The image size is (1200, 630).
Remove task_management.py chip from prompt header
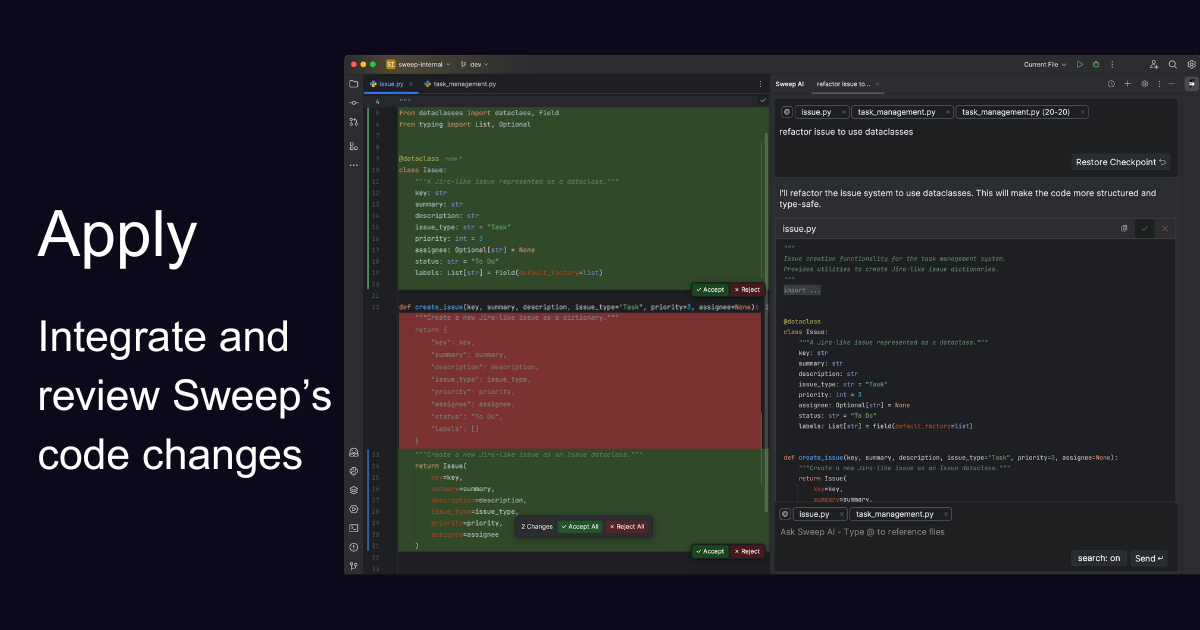click(x=946, y=112)
